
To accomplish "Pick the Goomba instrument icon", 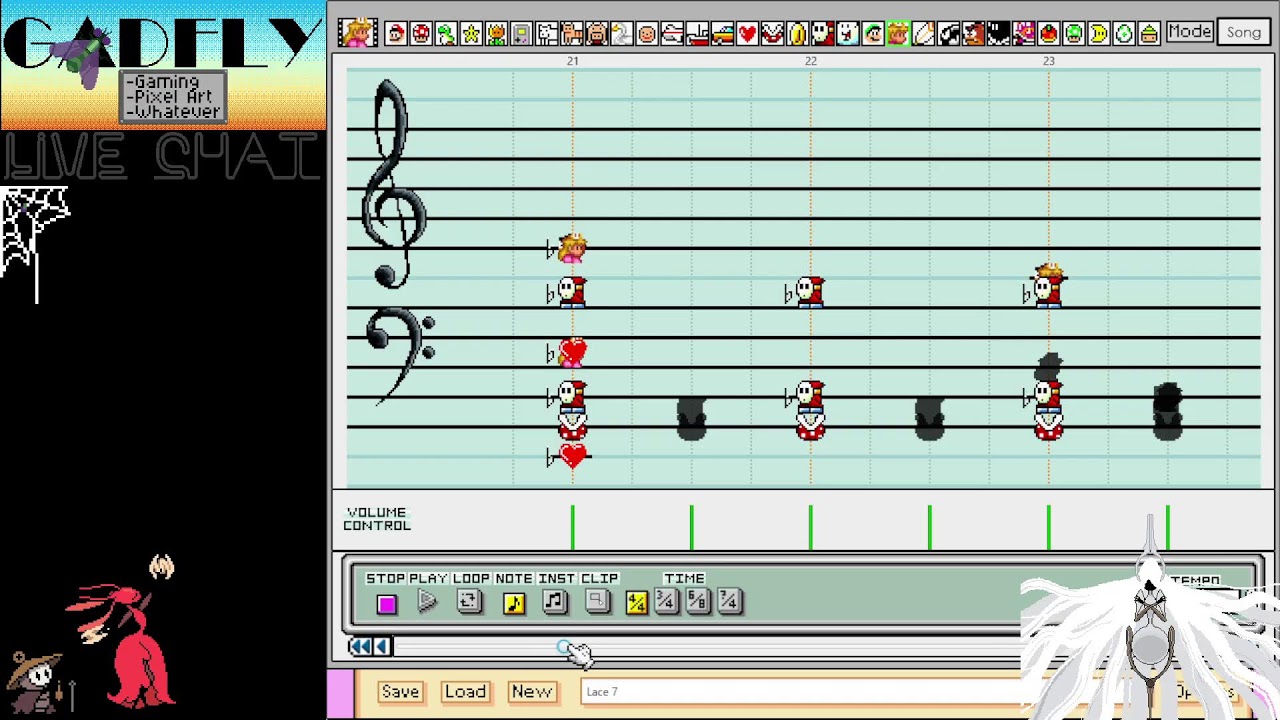I will 973,33.
